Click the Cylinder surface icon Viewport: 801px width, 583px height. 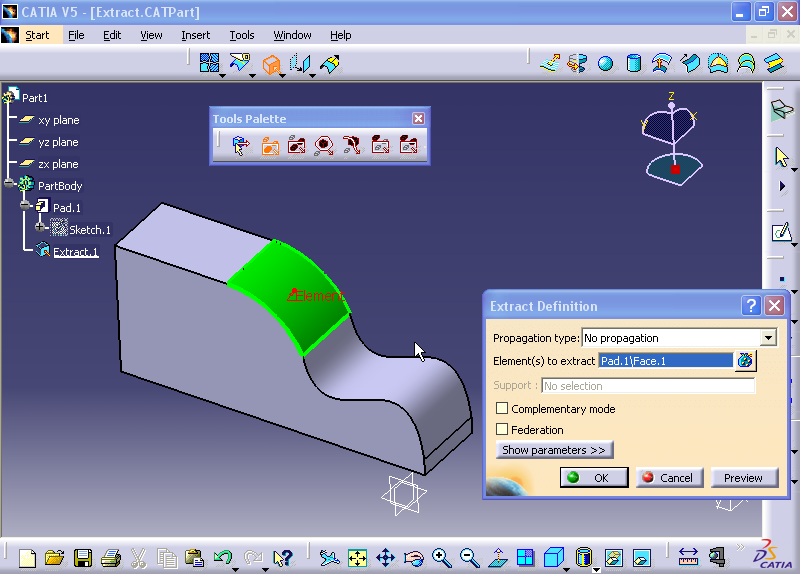[633, 63]
